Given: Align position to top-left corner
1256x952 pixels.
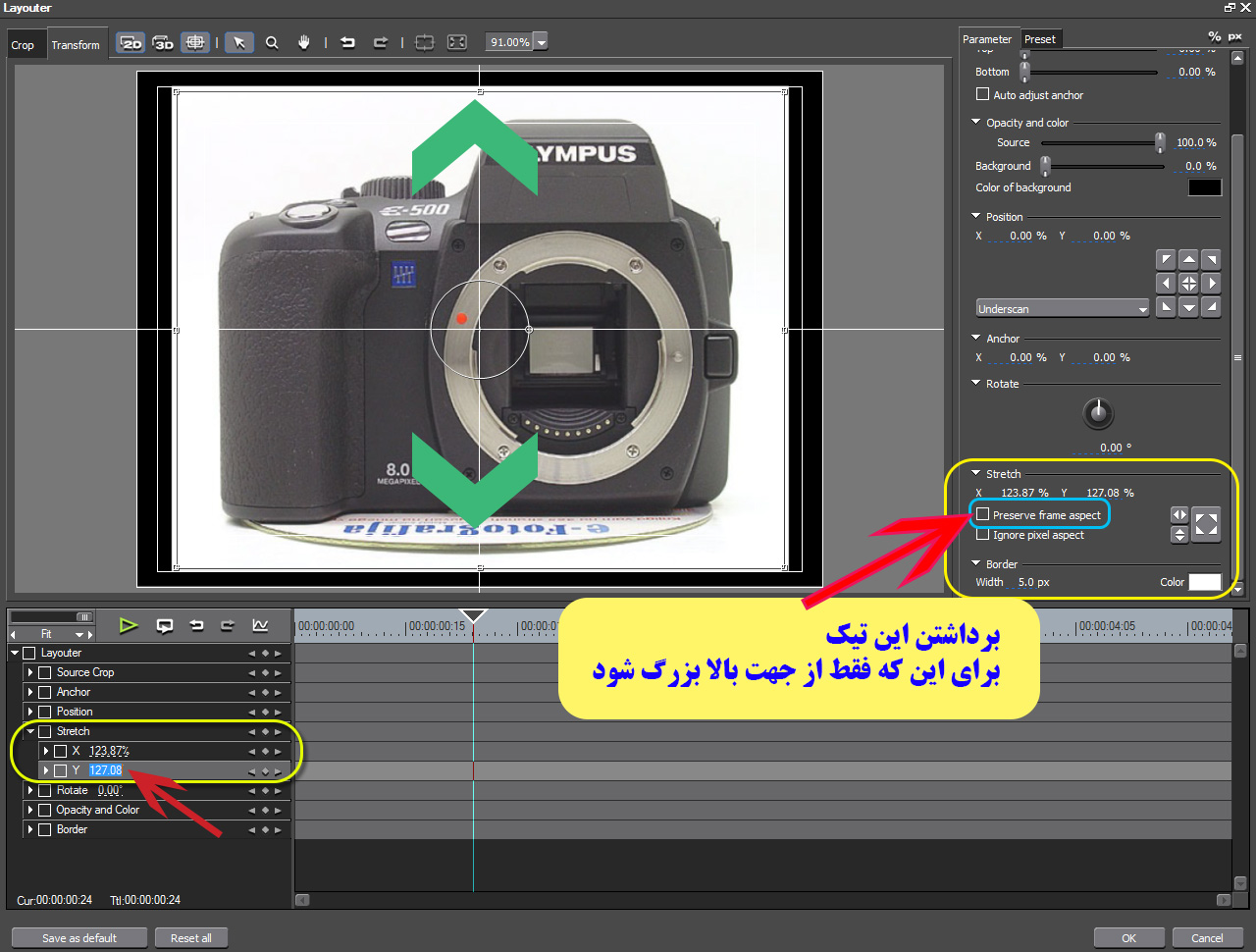Looking at the screenshot, I should pos(1166,260).
